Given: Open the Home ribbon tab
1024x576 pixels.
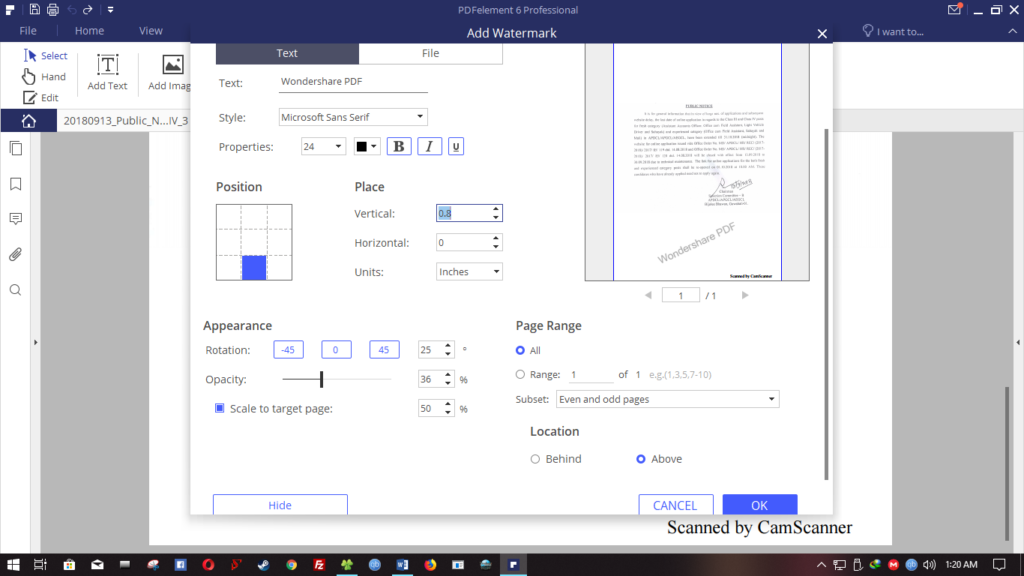Looking at the screenshot, I should coord(89,31).
